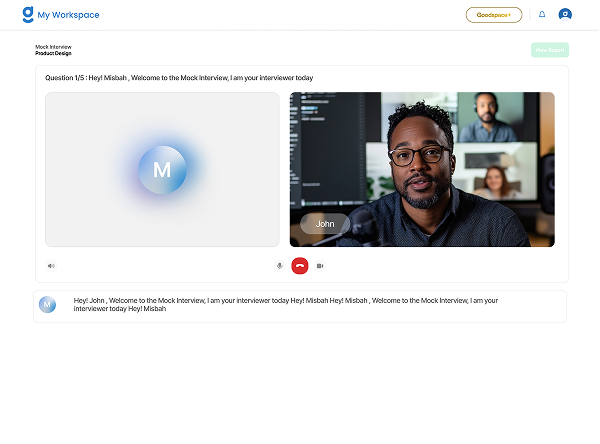Click the large M avatar tile

click(162, 170)
